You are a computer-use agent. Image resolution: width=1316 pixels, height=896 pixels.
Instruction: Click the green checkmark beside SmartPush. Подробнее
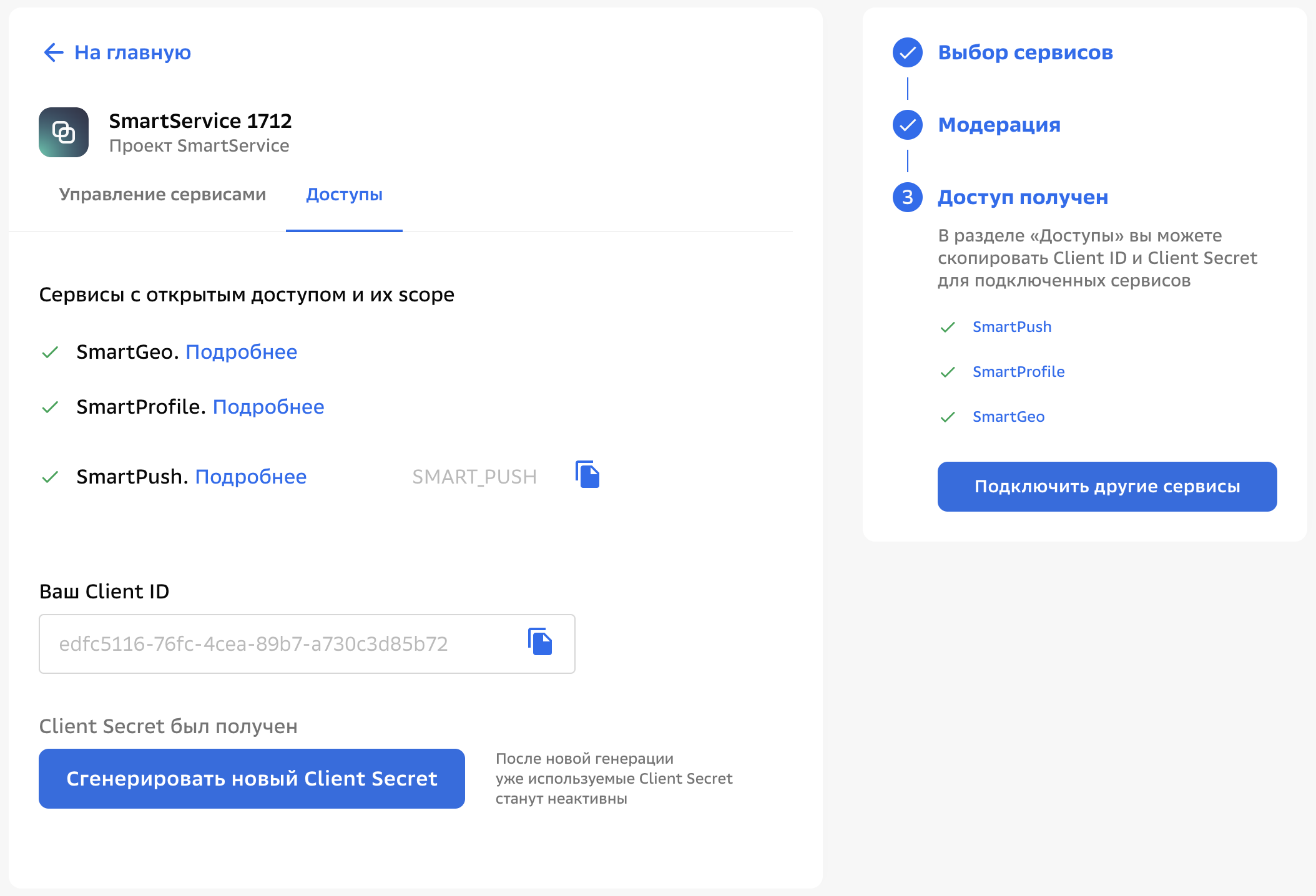point(50,477)
